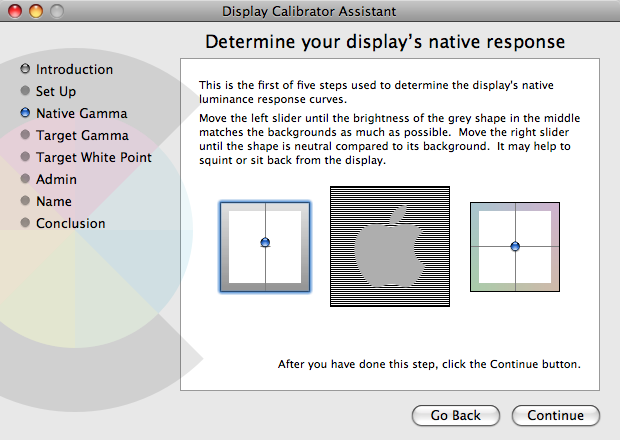Click the Introduction step bullet

25,70
